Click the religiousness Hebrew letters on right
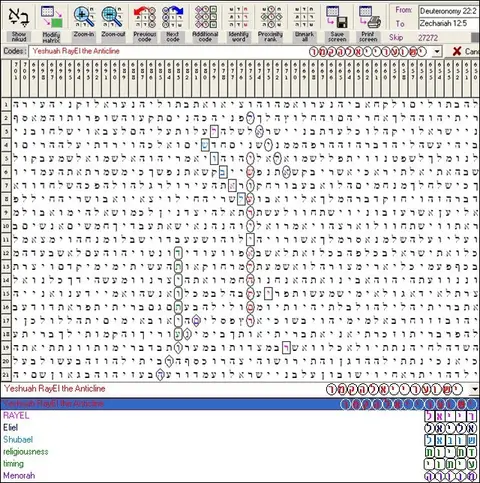This screenshot has height=483, width=480. (x=450, y=452)
